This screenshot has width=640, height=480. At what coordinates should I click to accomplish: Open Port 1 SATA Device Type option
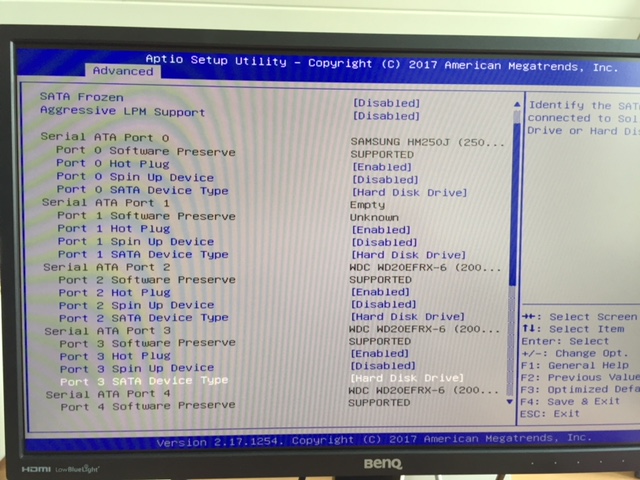409,255
